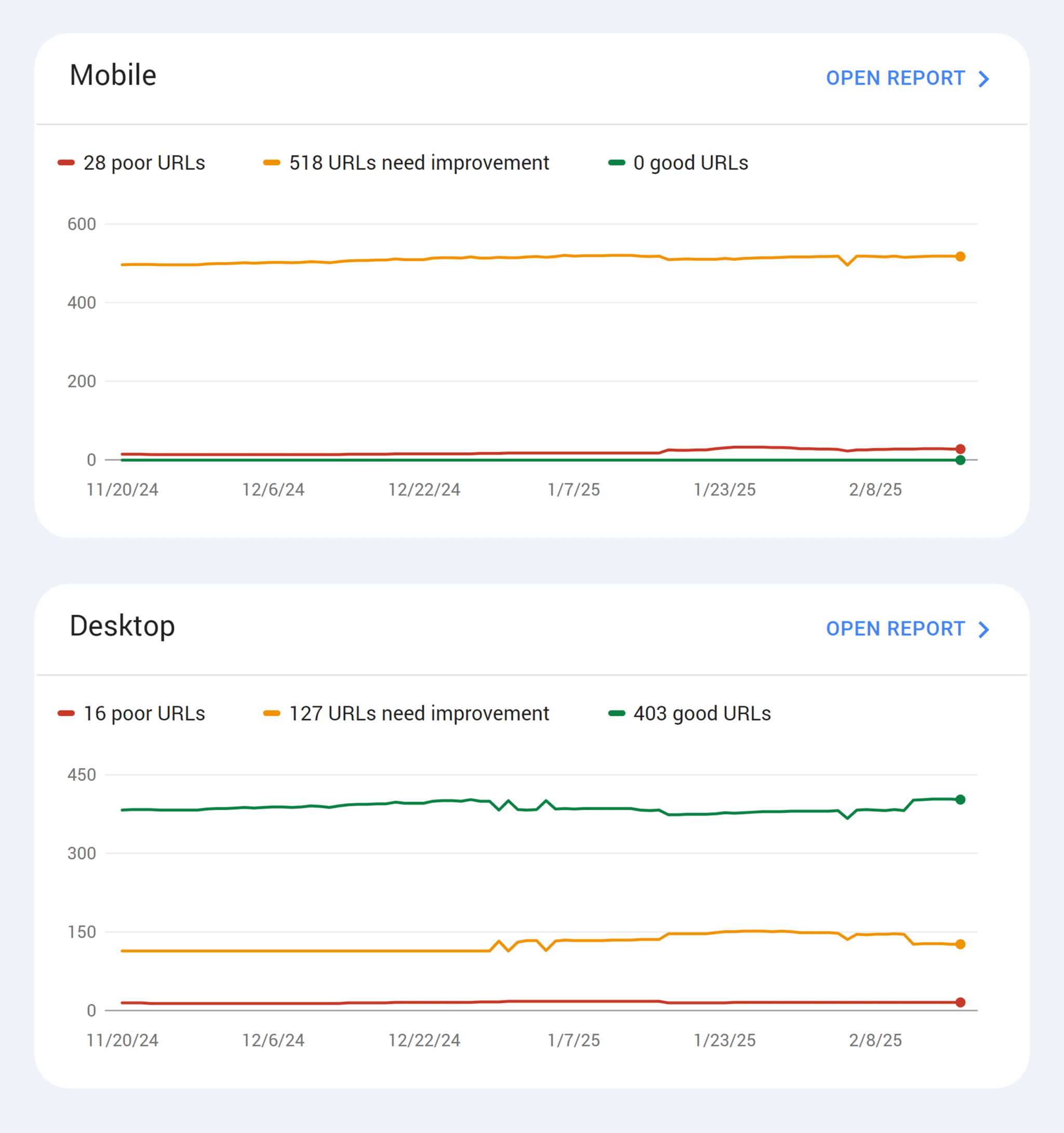Viewport: 1064px width, 1133px height.
Task: Select the '16 poor URLs' legend label
Action: point(144,714)
